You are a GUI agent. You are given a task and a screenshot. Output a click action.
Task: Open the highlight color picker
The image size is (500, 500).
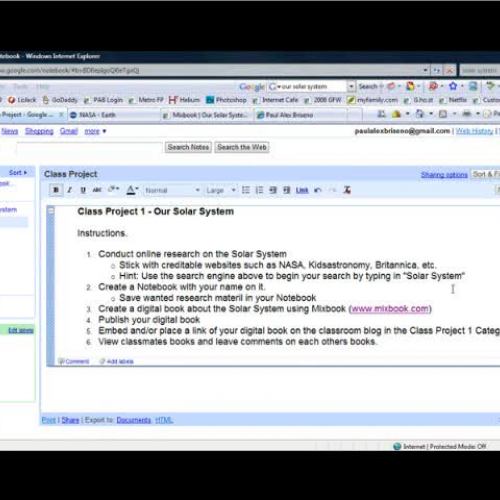point(113,190)
